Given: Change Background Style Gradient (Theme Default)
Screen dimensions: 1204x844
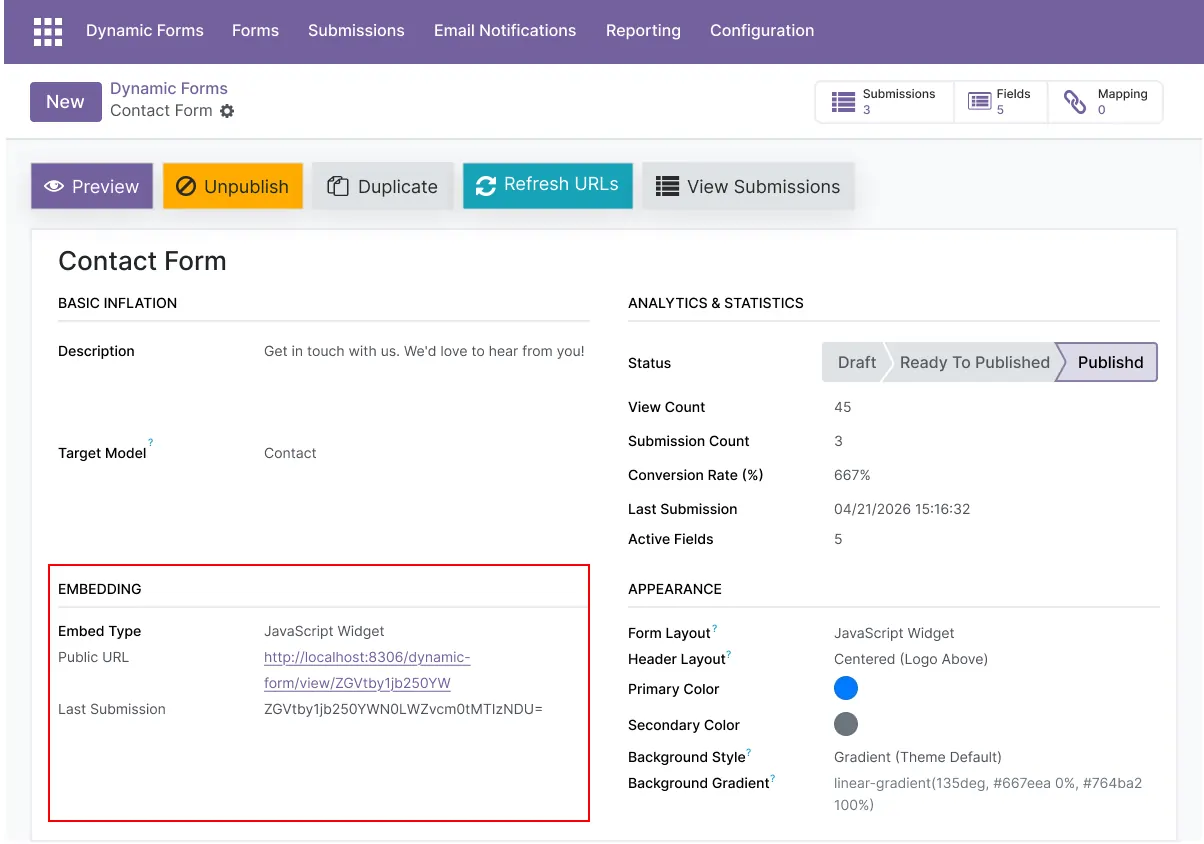Looking at the screenshot, I should (918, 757).
